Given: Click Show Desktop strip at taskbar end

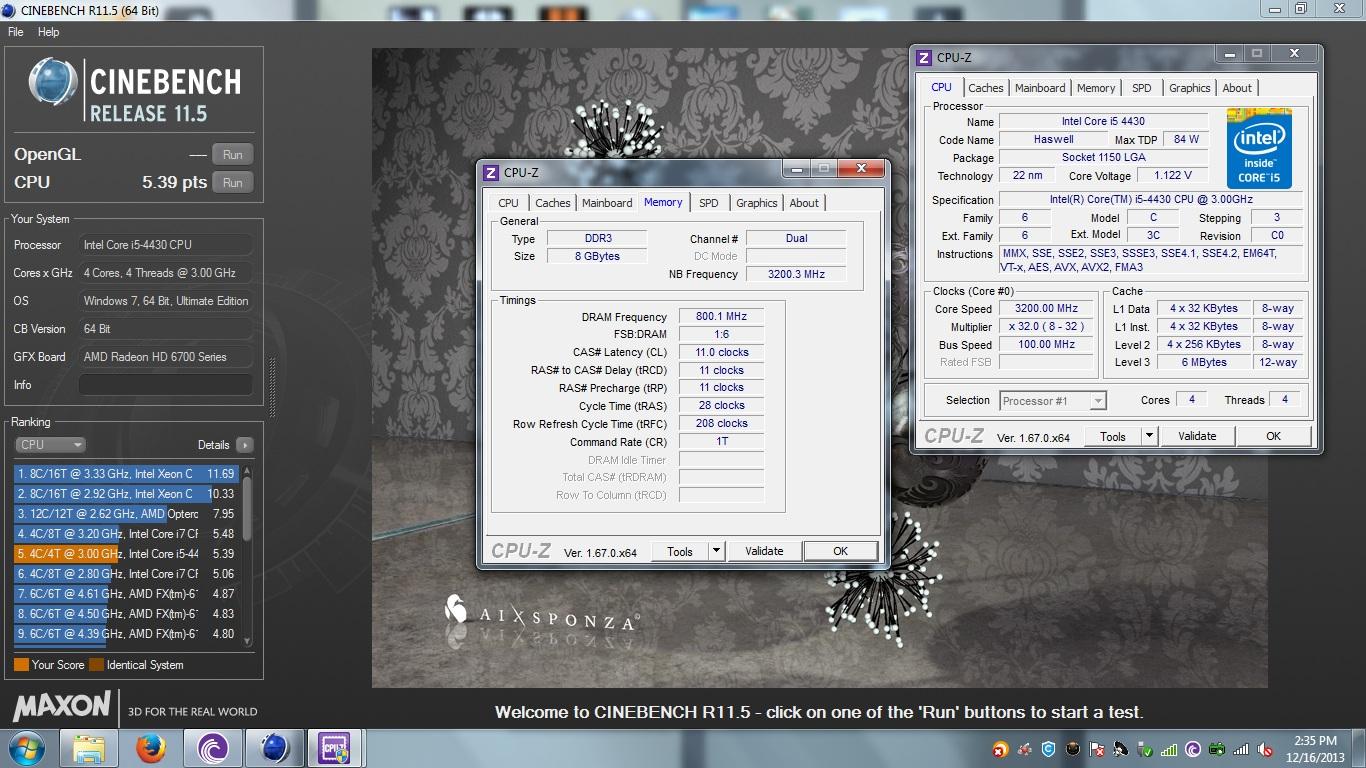Looking at the screenshot, I should (1359, 748).
